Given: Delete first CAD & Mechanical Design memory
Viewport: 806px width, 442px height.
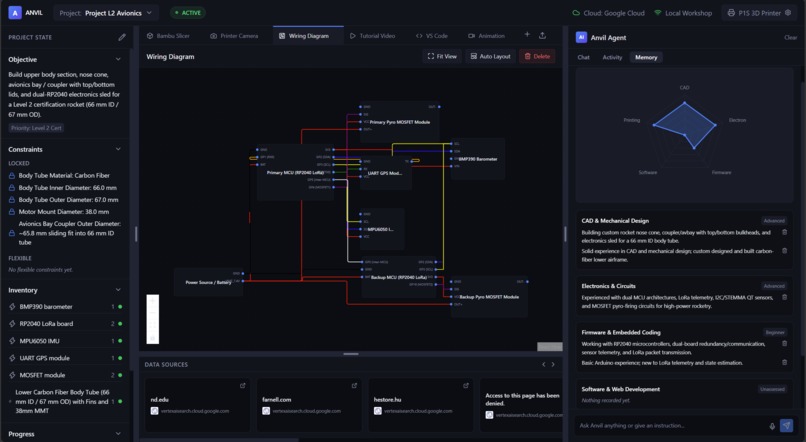Looking at the screenshot, I should point(784,232).
